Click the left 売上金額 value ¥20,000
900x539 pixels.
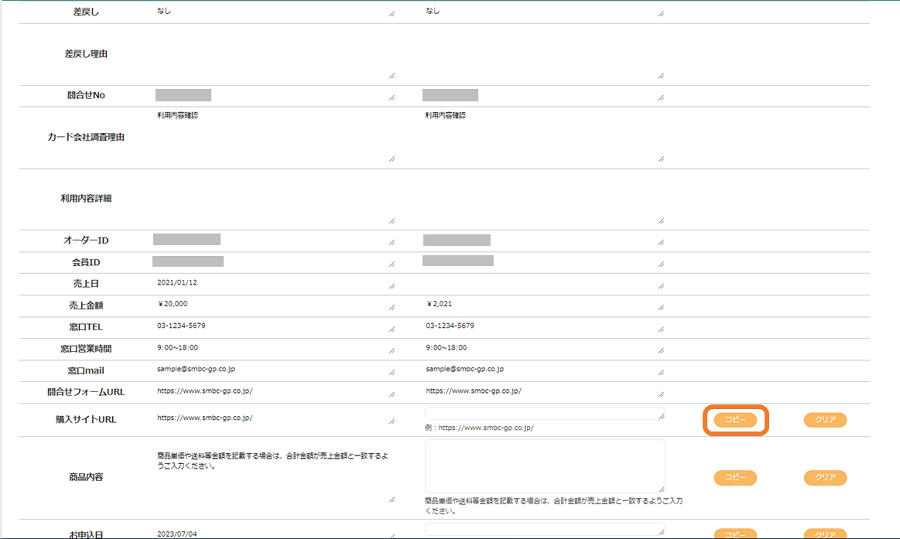(172, 304)
